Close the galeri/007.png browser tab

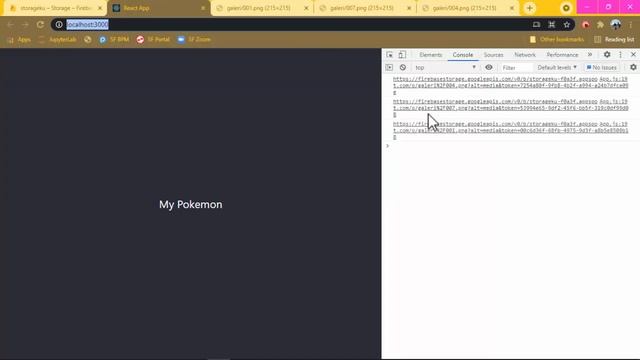(409, 8)
